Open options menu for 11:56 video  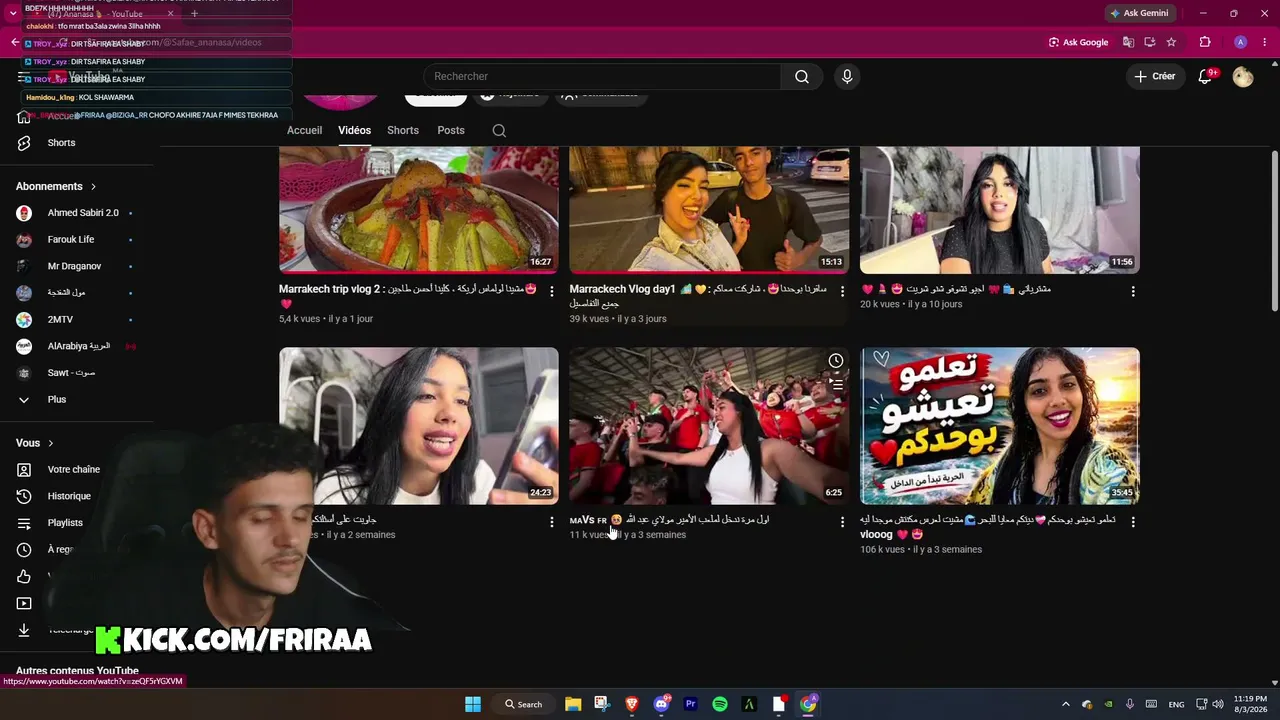tap(1133, 292)
